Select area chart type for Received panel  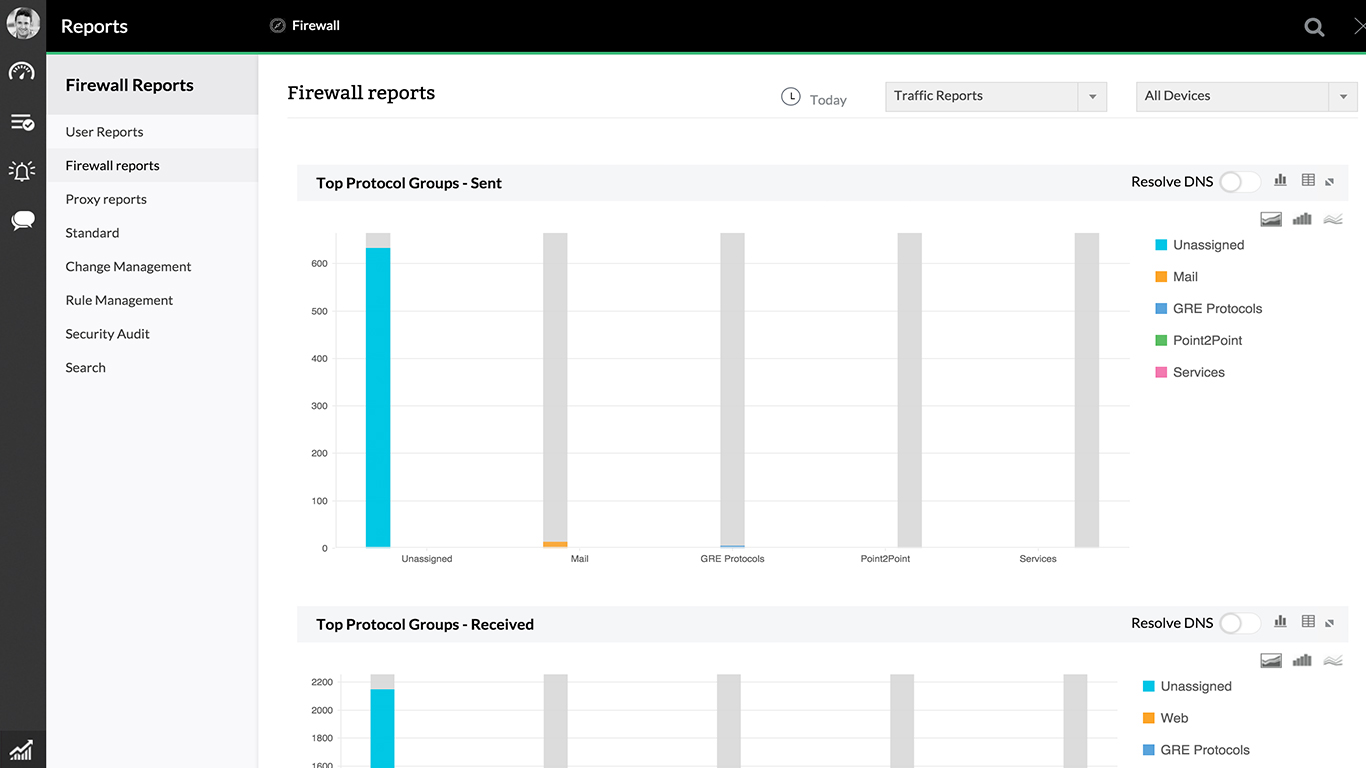[1271, 660]
